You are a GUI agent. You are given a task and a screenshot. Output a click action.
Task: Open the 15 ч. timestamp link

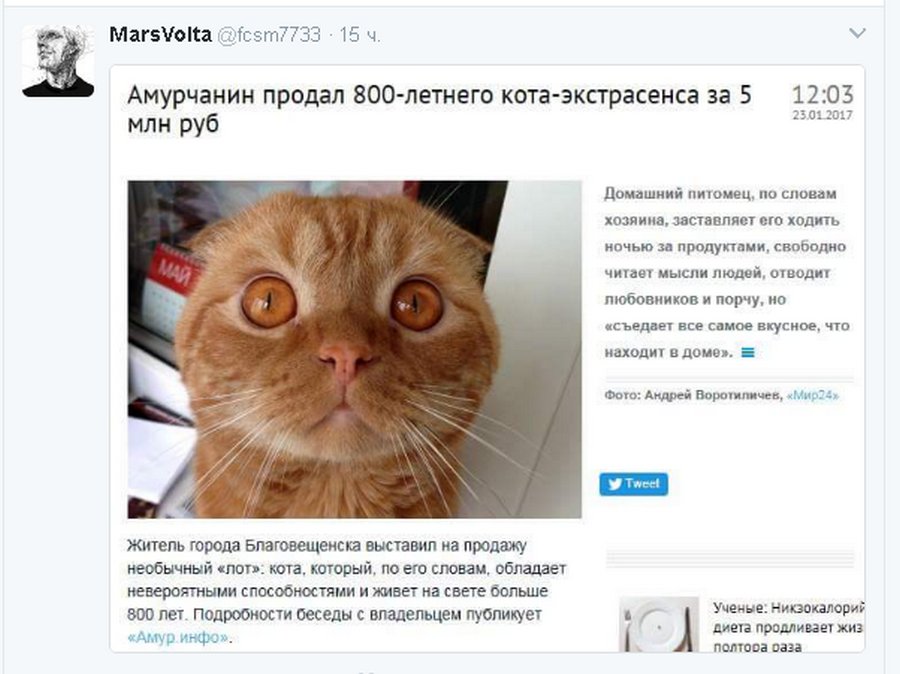(x=359, y=34)
